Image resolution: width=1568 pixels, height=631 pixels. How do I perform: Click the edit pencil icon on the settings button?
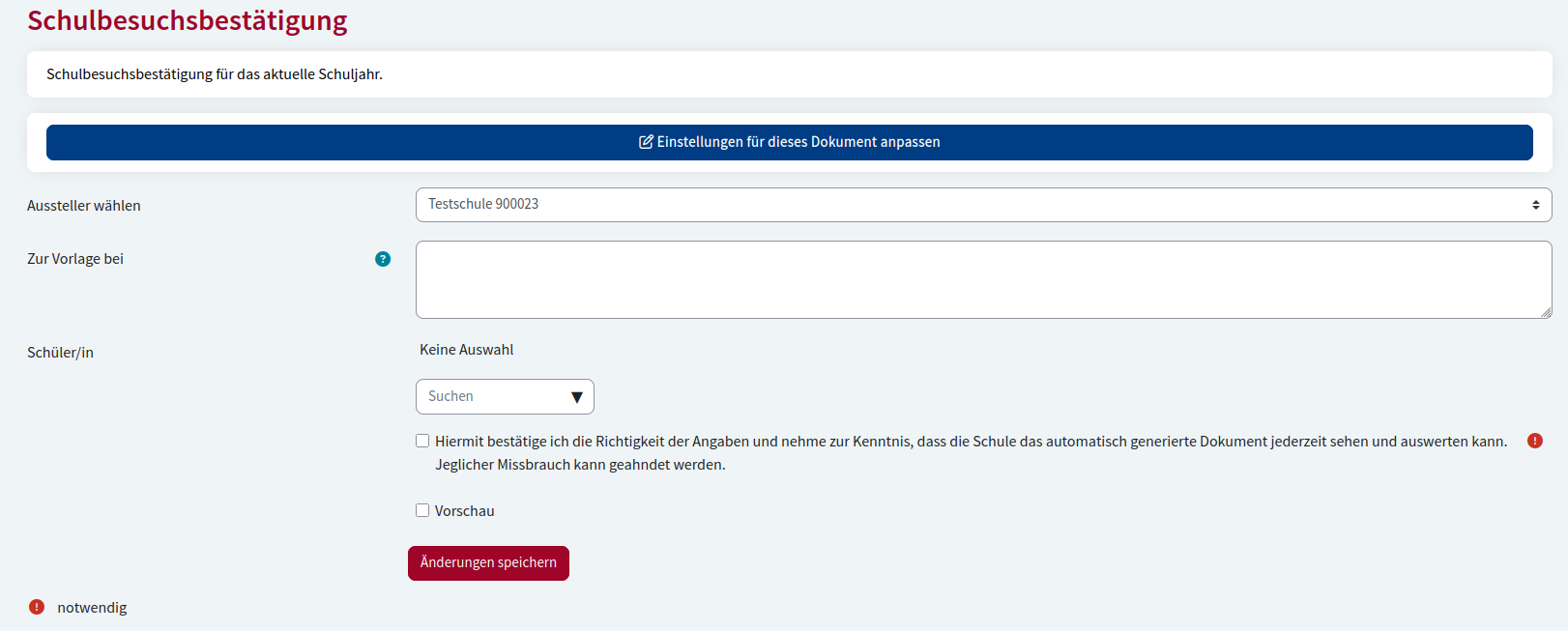click(646, 142)
